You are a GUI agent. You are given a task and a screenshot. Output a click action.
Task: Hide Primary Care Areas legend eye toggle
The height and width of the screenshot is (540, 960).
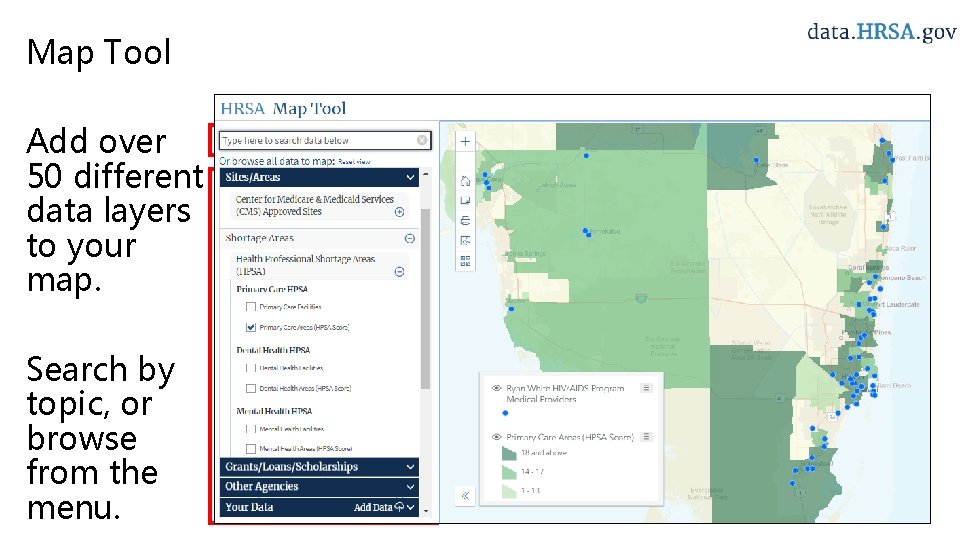(x=497, y=437)
